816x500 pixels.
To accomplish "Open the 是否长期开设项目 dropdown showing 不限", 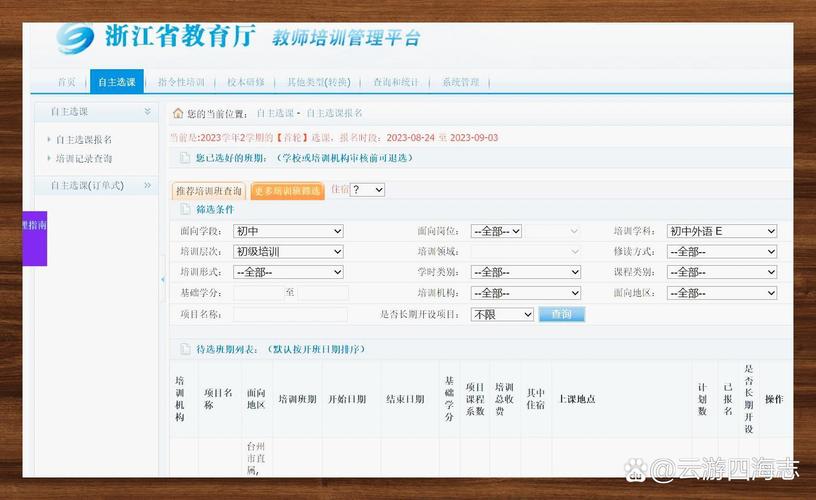I will tap(502, 314).
